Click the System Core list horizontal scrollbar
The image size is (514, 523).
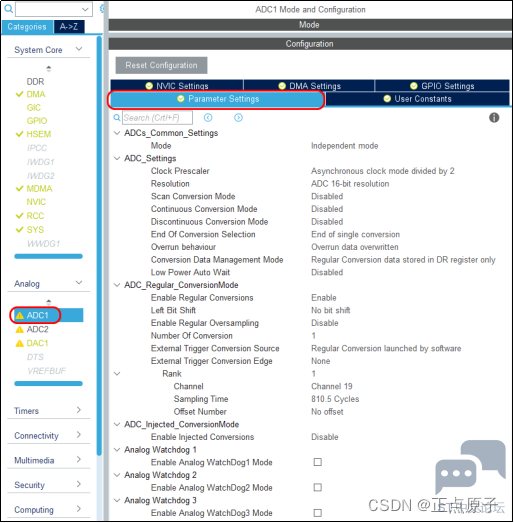(48, 256)
